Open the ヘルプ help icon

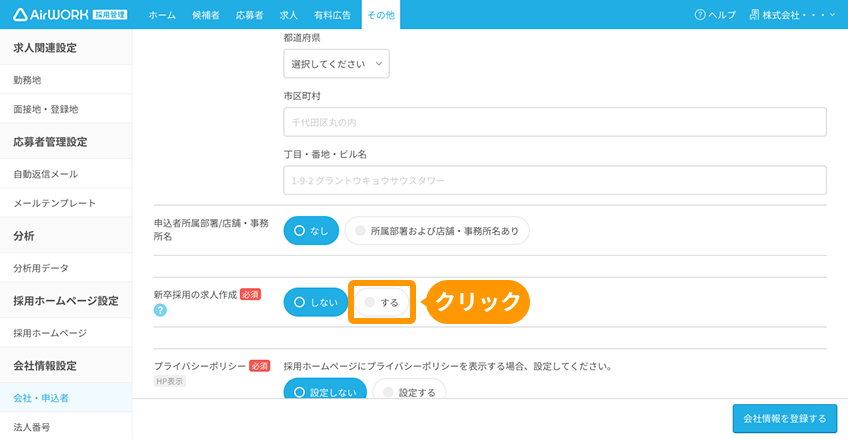[700, 15]
